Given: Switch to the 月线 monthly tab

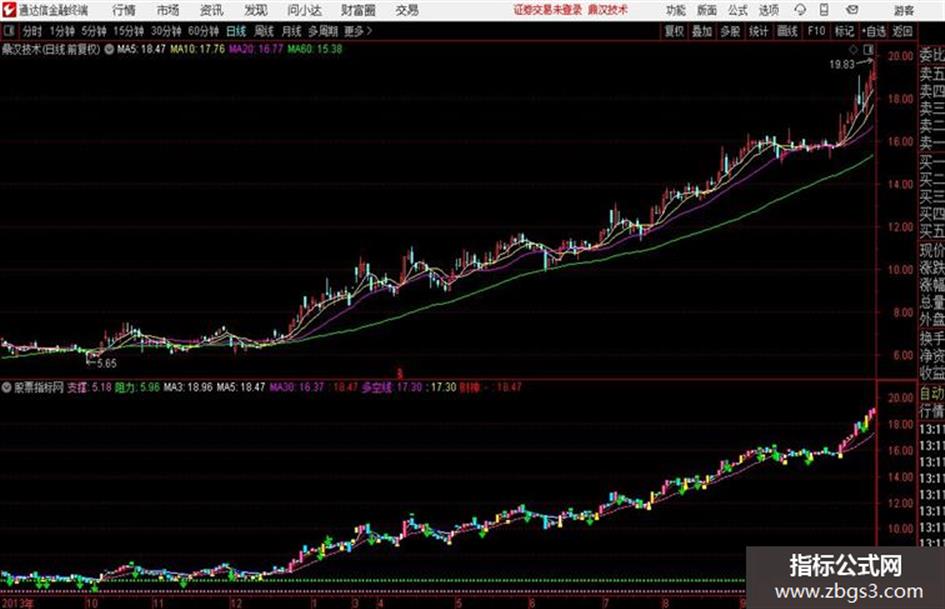Looking at the screenshot, I should point(292,31).
